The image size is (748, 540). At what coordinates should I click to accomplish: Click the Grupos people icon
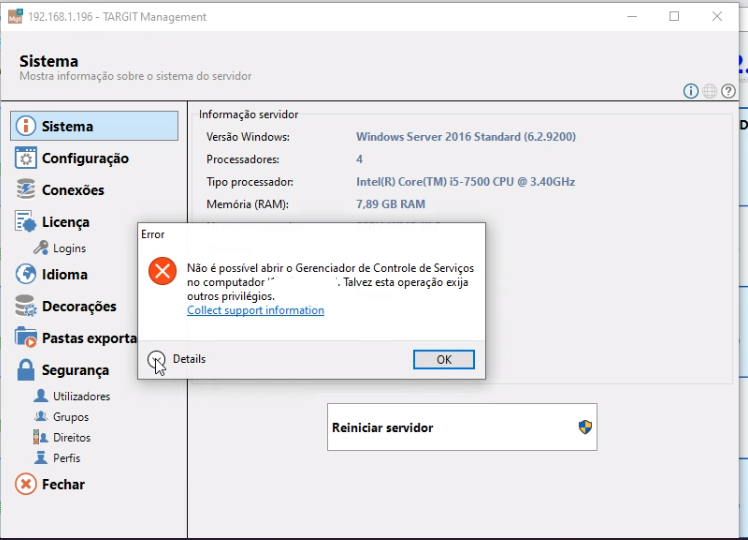(41, 416)
